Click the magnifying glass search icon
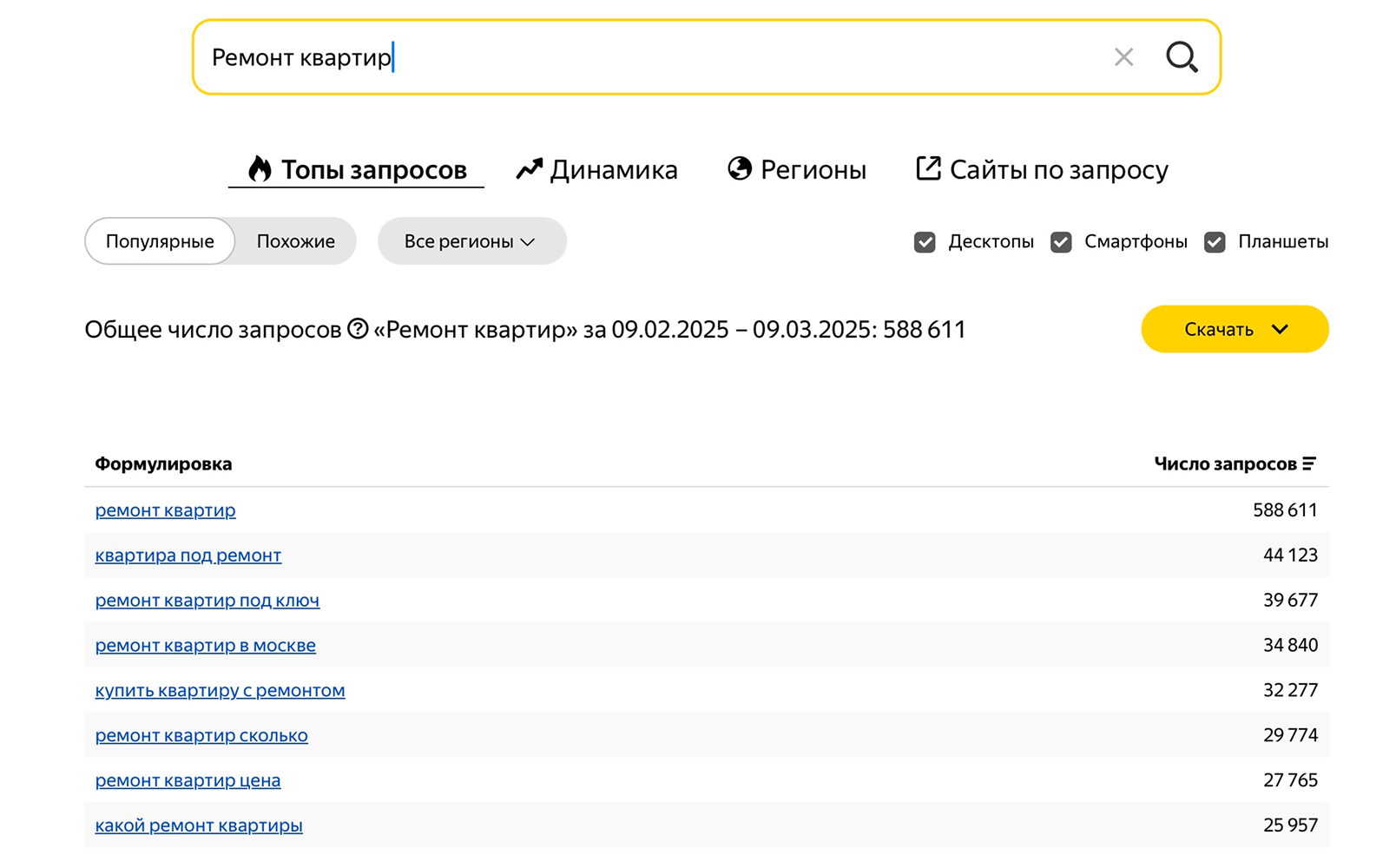 click(1182, 57)
